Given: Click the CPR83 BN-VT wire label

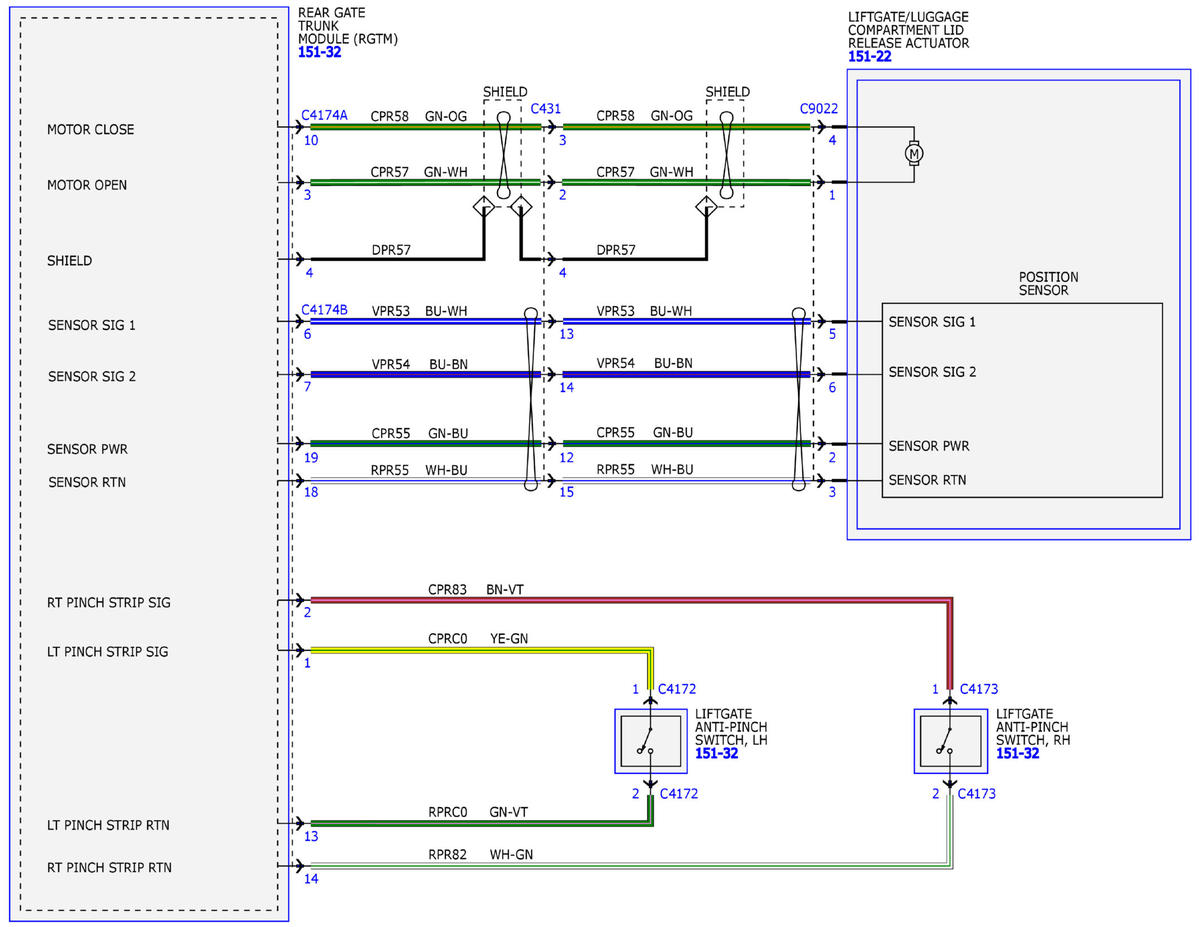Looking at the screenshot, I should 476,590.
